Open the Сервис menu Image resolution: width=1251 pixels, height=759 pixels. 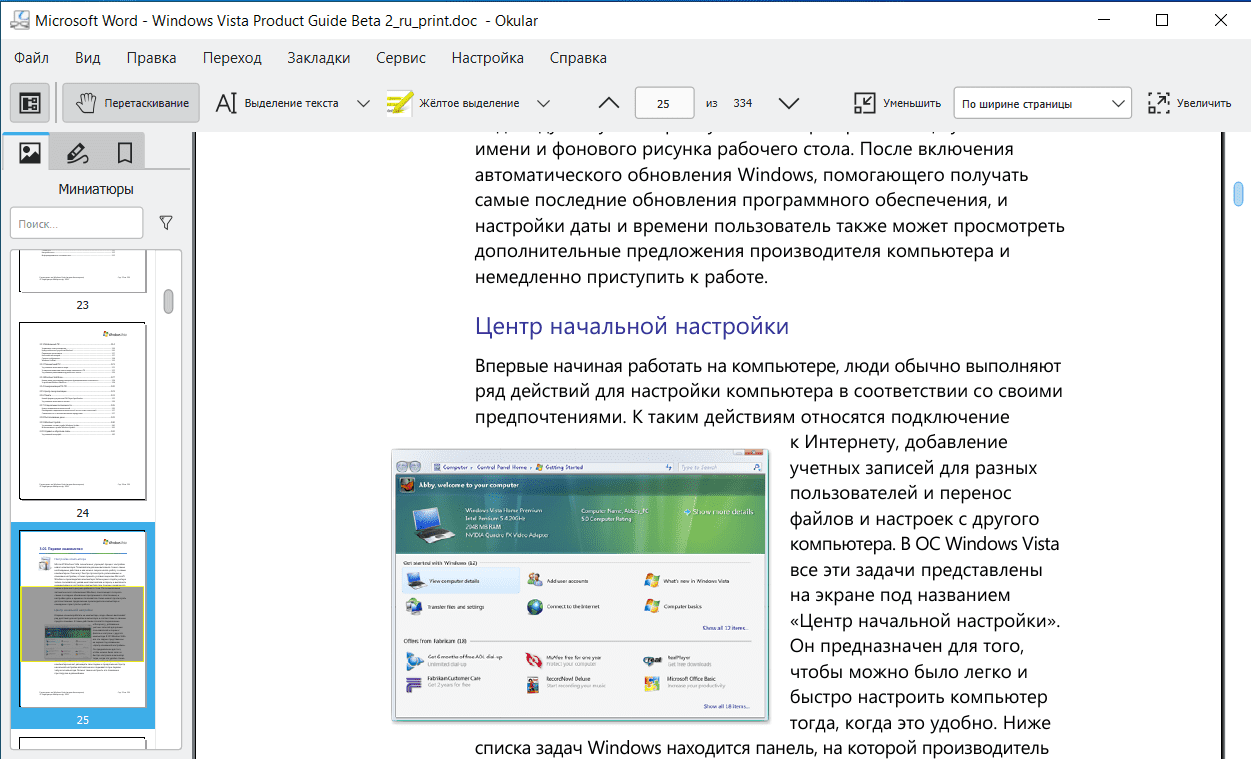(x=401, y=58)
